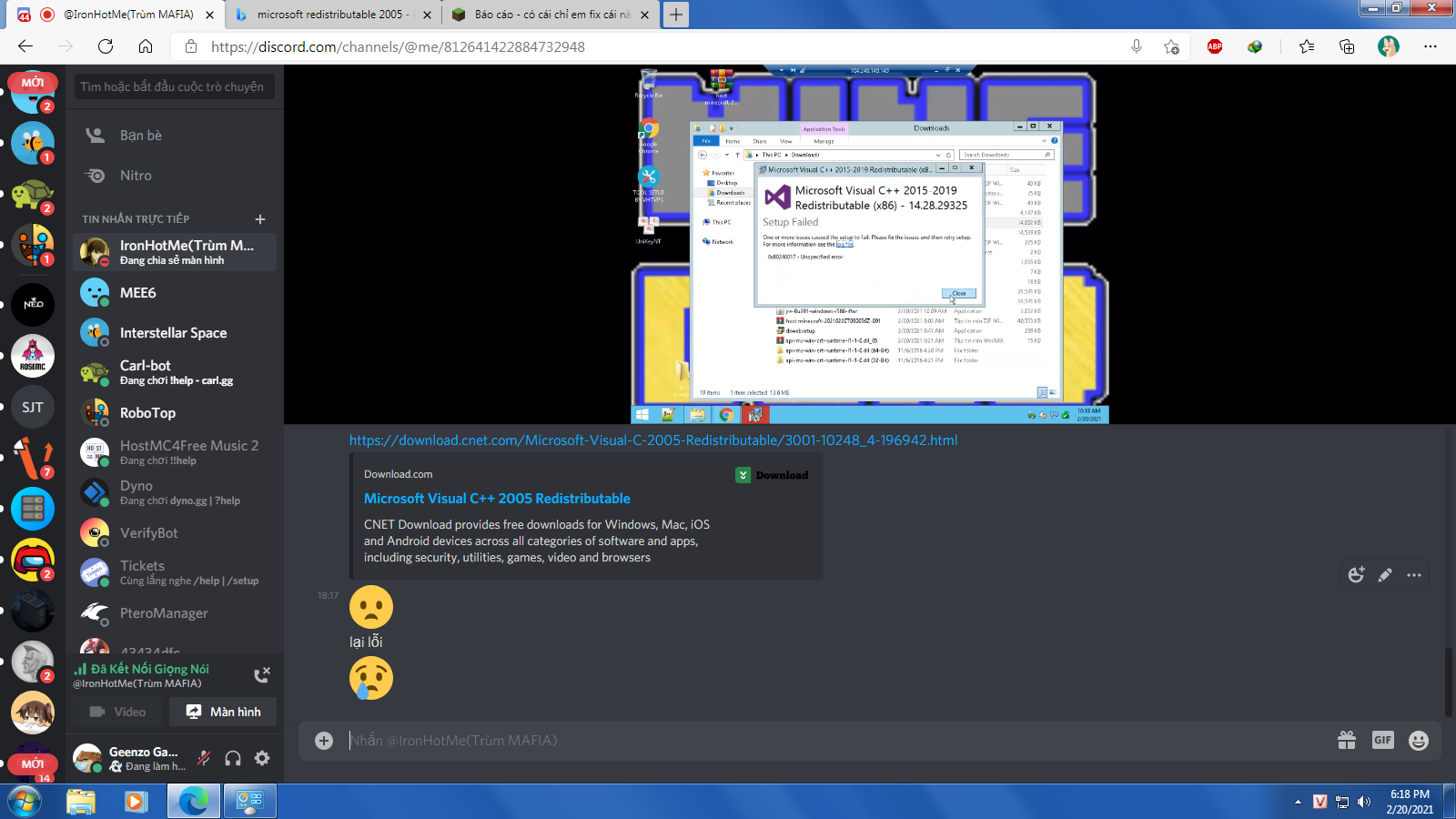Viewport: 1456px width, 819px height.
Task: Open the emoji picker
Action: point(1419,741)
